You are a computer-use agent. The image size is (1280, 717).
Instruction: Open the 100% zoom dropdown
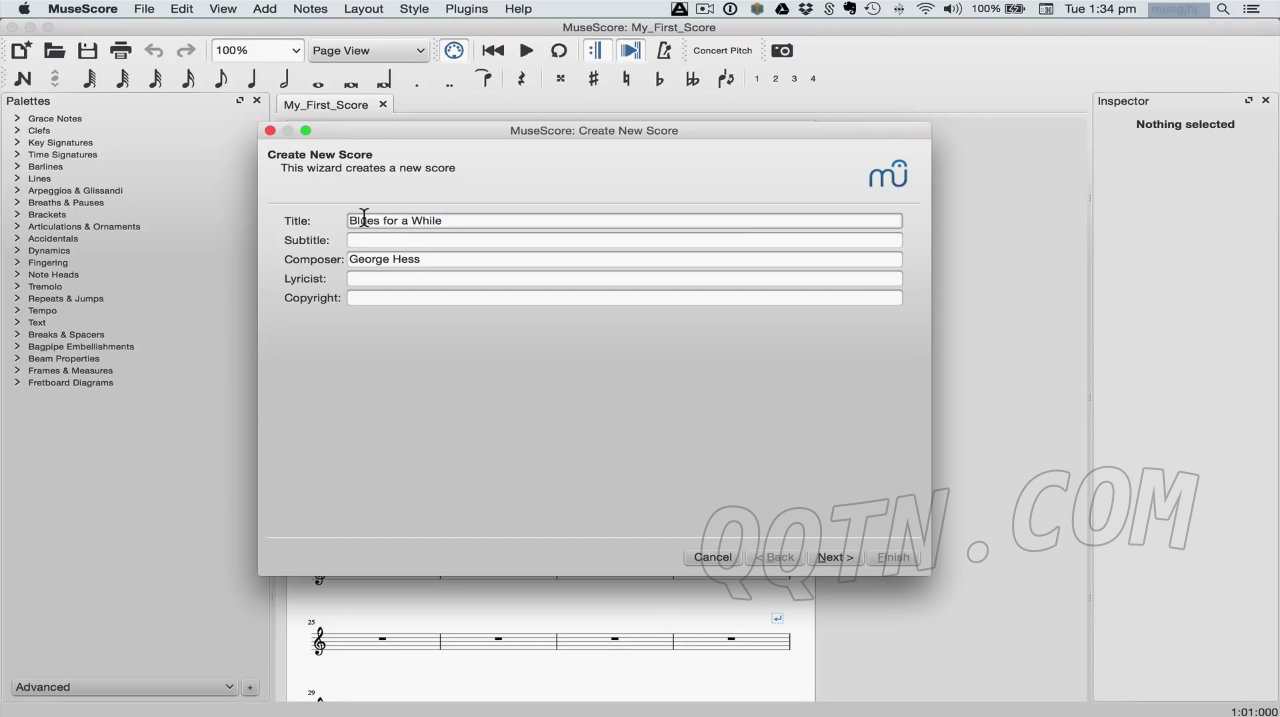(257, 51)
